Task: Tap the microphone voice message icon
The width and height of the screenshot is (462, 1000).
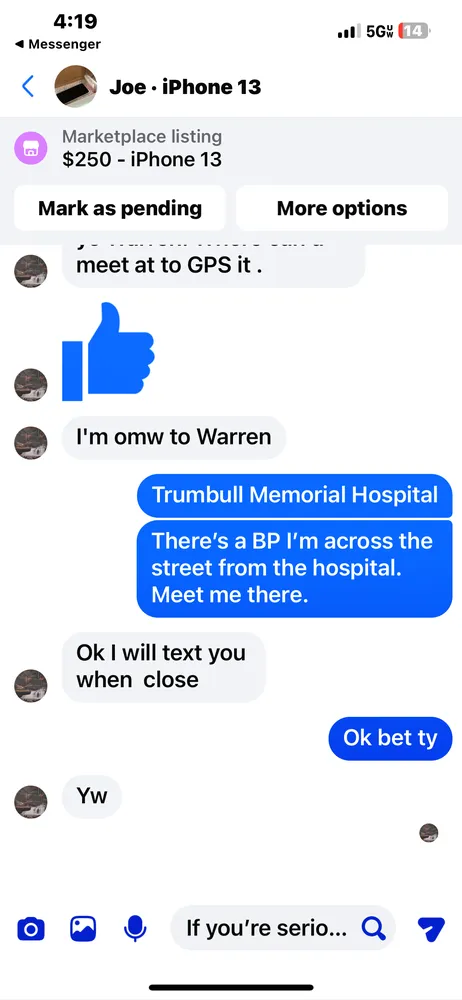Action: tap(135, 929)
